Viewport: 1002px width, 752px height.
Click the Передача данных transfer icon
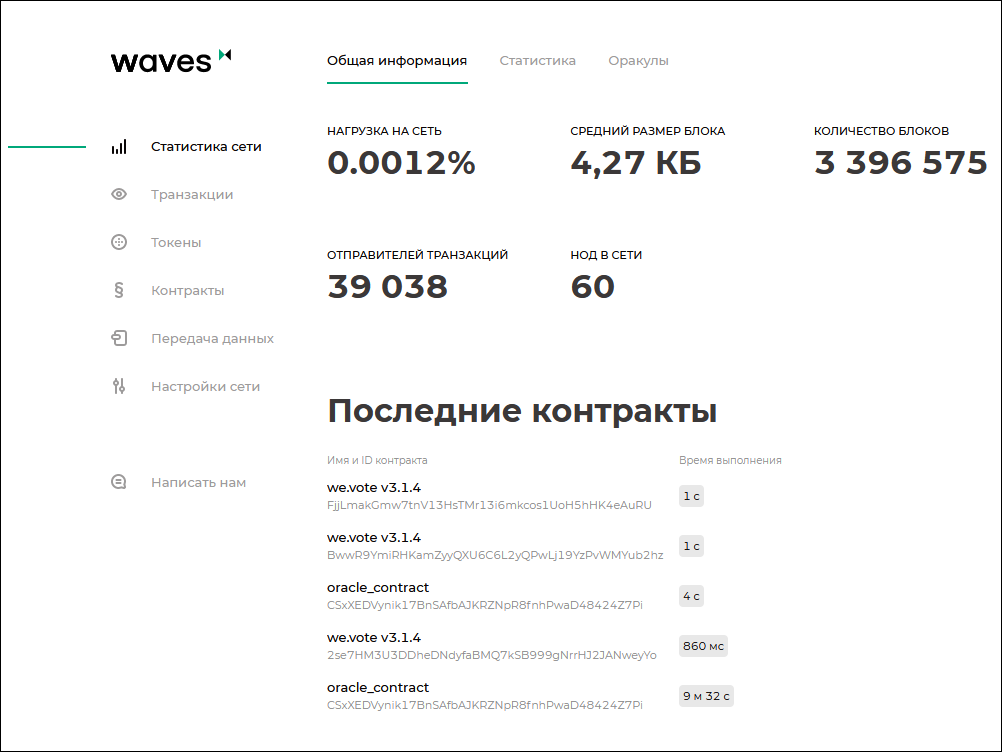pyautogui.click(x=119, y=338)
